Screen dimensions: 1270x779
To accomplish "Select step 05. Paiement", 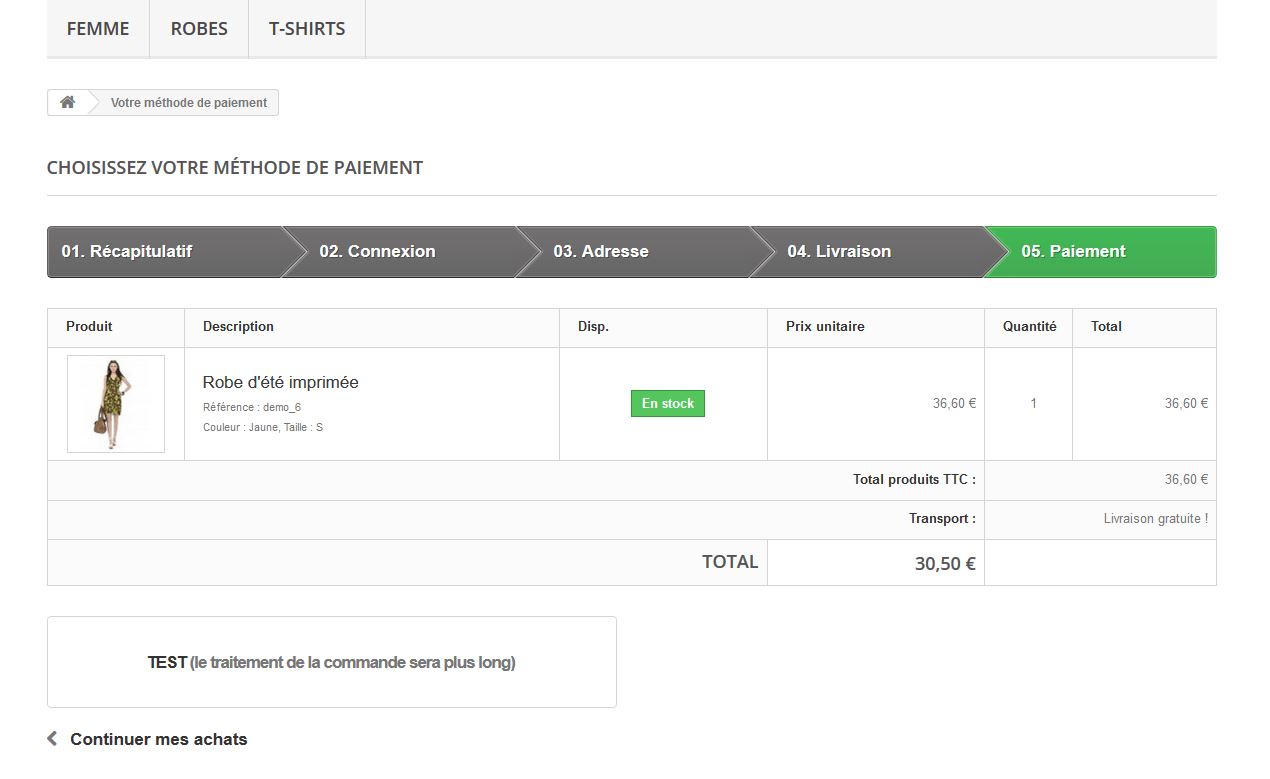I will click(x=1074, y=252).
